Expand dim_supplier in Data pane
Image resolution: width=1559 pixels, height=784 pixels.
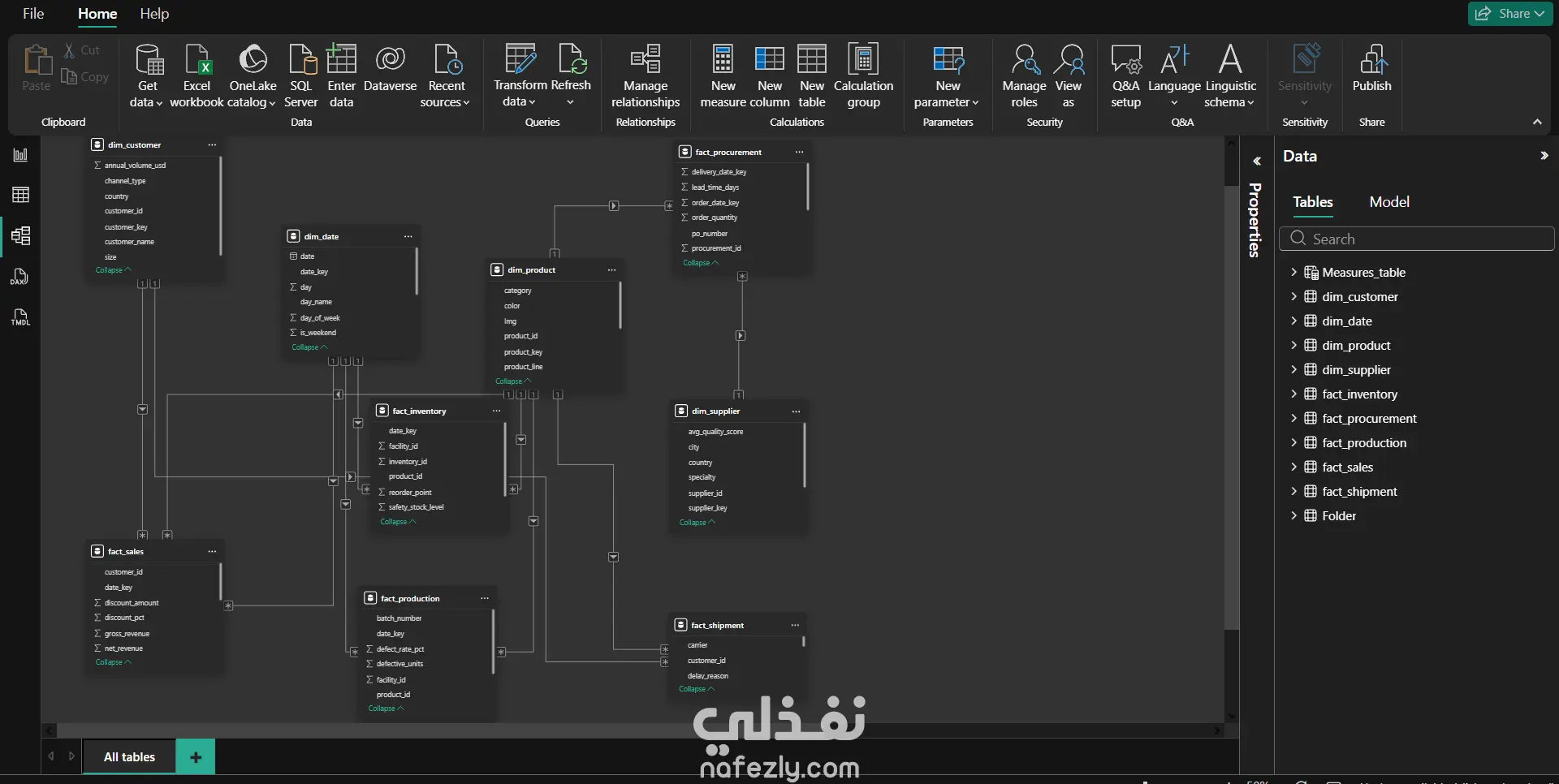[1293, 370]
